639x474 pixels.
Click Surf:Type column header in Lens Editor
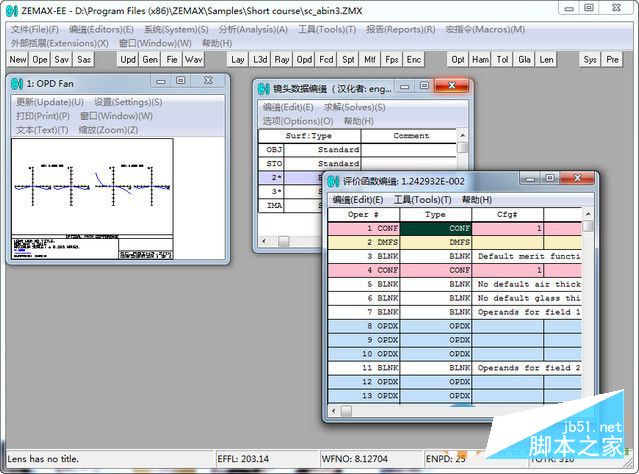(x=308, y=136)
